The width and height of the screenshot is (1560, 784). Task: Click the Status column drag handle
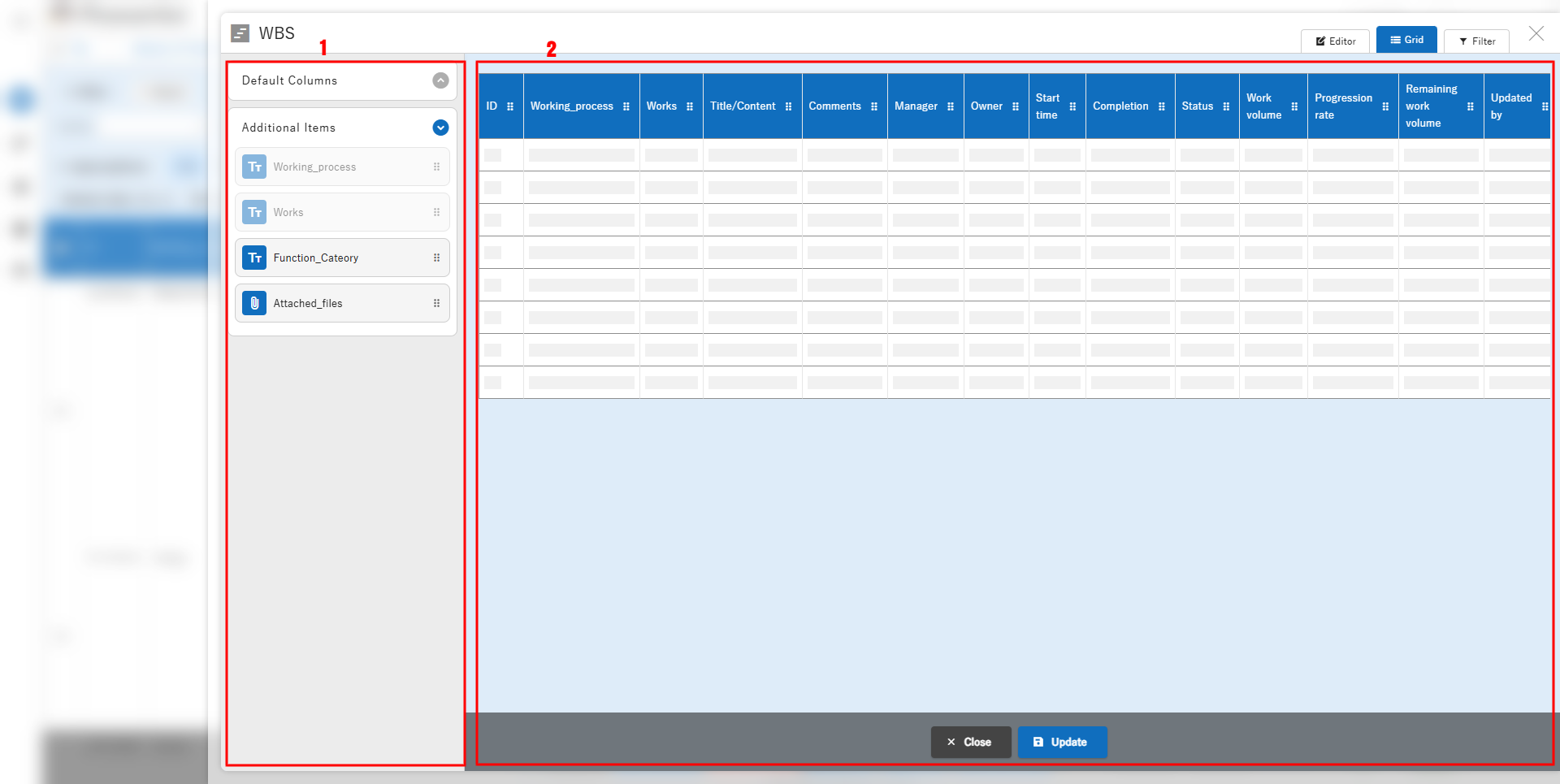[1226, 106]
